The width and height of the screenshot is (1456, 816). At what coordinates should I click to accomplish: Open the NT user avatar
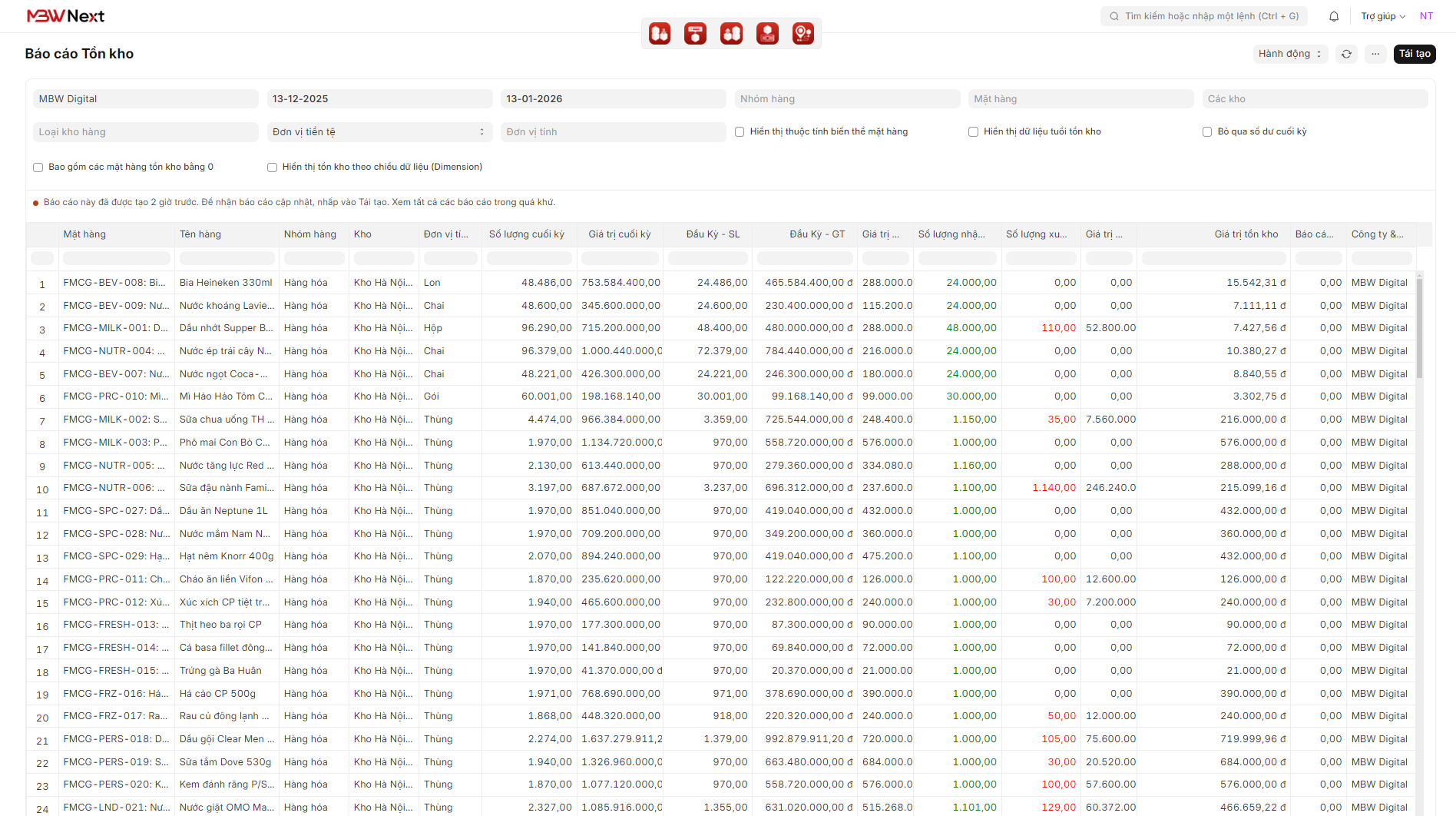[x=1426, y=16]
